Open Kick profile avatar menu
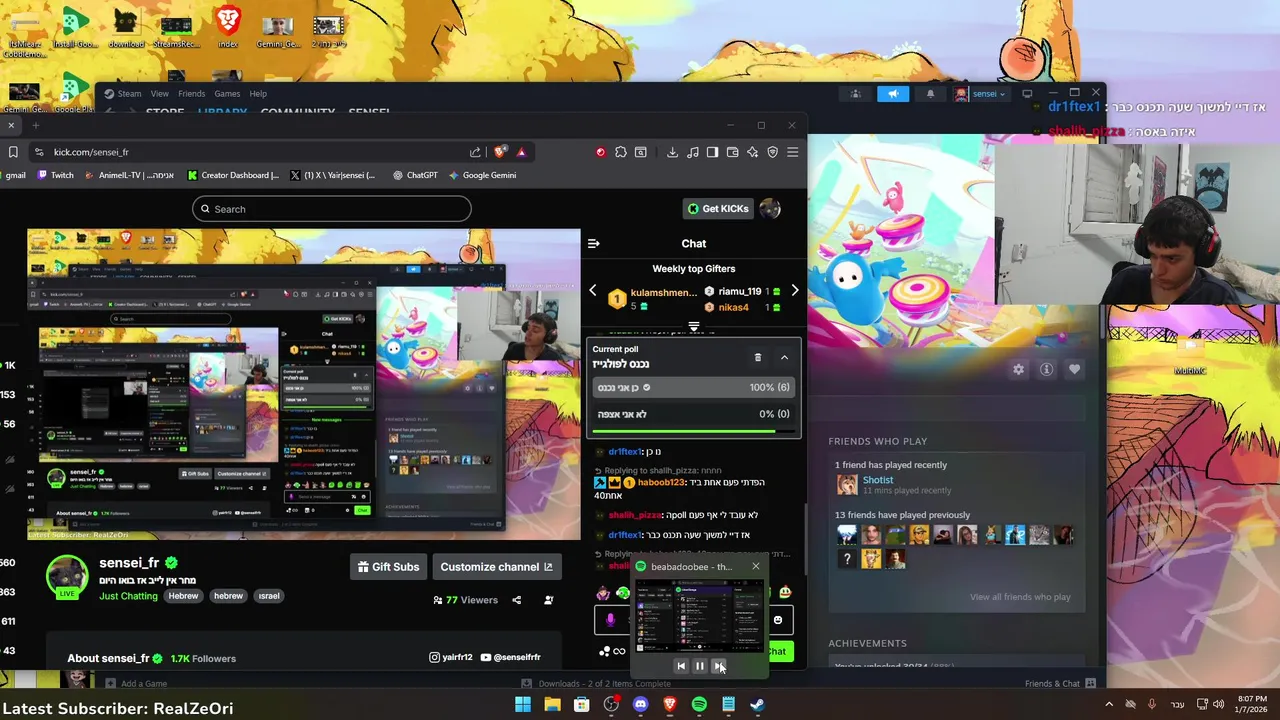Screen dimensions: 1280x720 (x=770, y=208)
